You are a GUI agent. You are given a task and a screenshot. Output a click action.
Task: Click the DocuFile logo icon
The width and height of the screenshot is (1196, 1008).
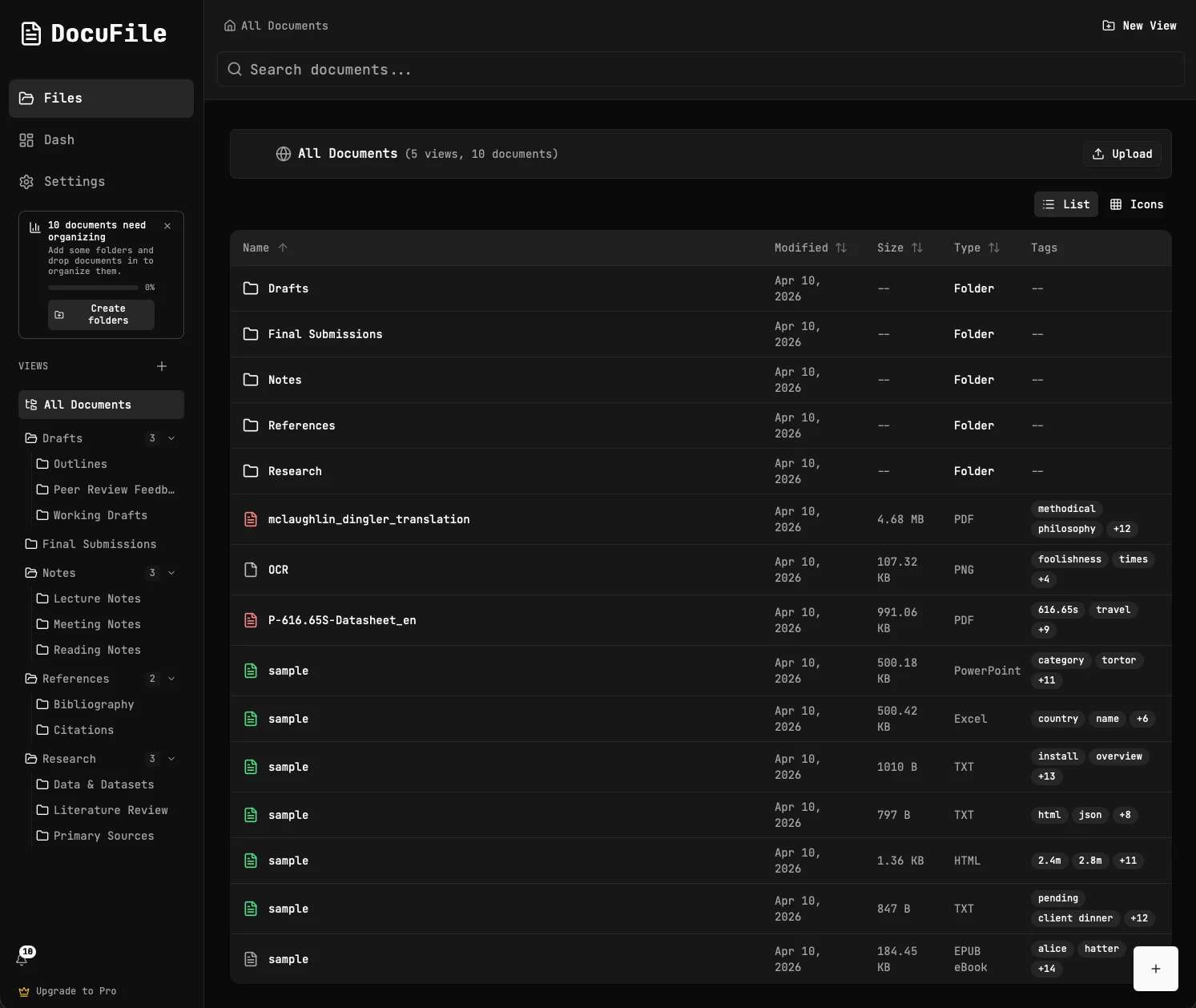point(30,33)
